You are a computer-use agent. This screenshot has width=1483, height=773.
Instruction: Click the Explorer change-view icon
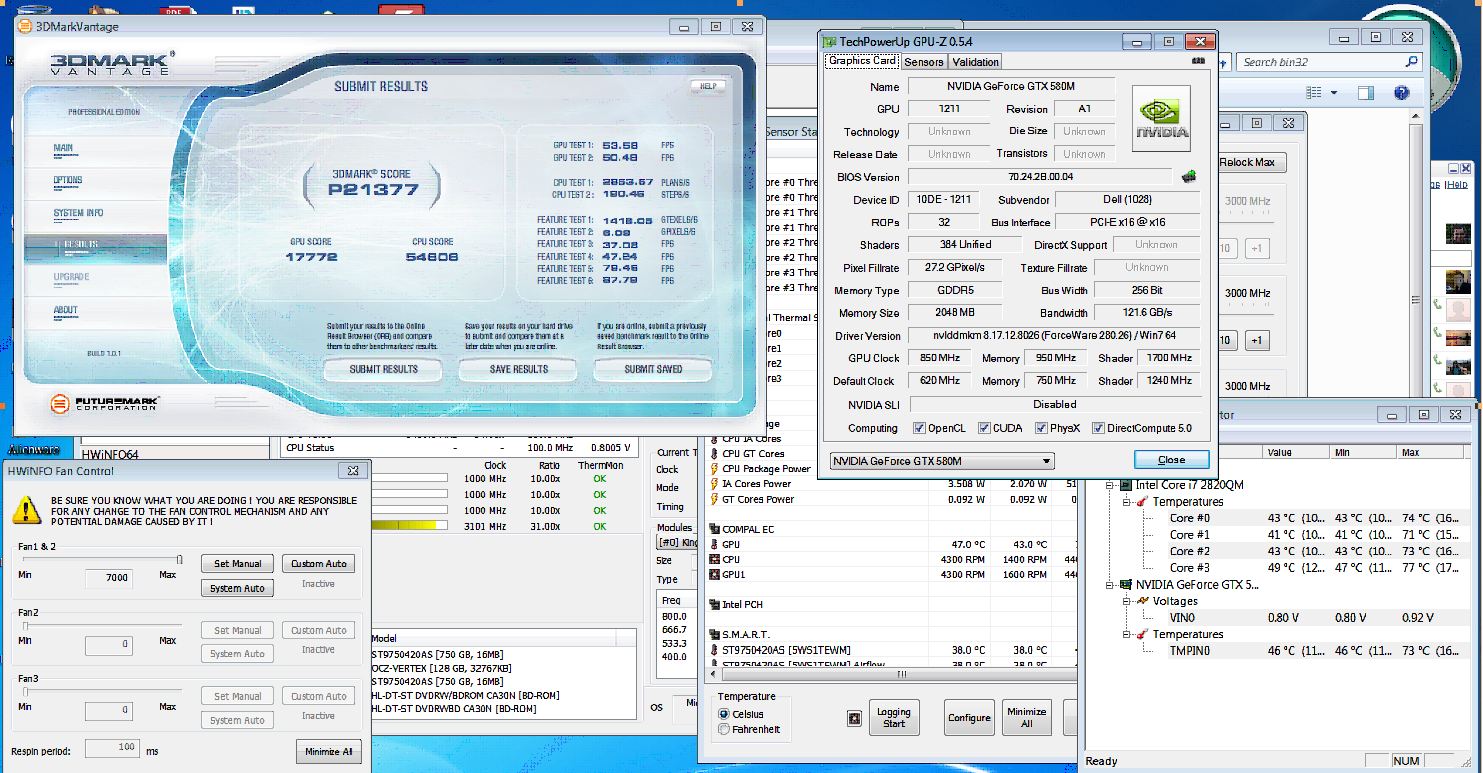(1312, 93)
